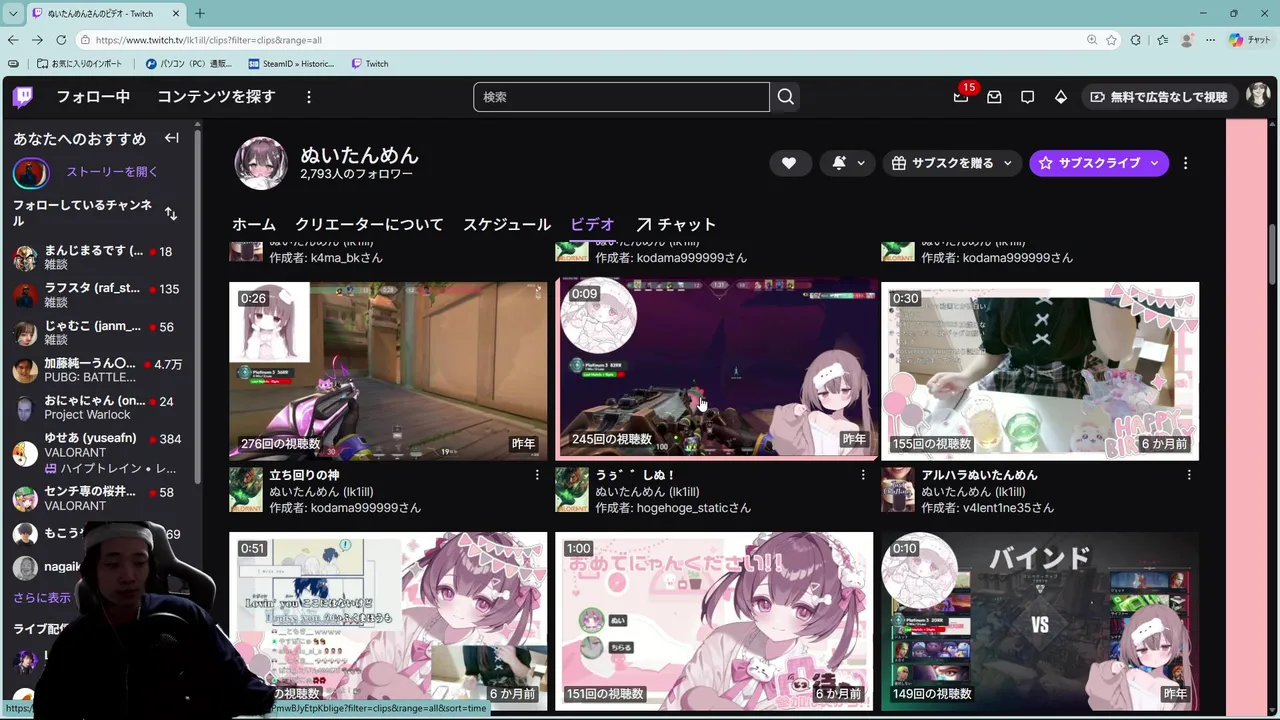This screenshot has height=720, width=1280.
Task: Open the SteamID bookmark in favorites bar
Action: (291, 64)
